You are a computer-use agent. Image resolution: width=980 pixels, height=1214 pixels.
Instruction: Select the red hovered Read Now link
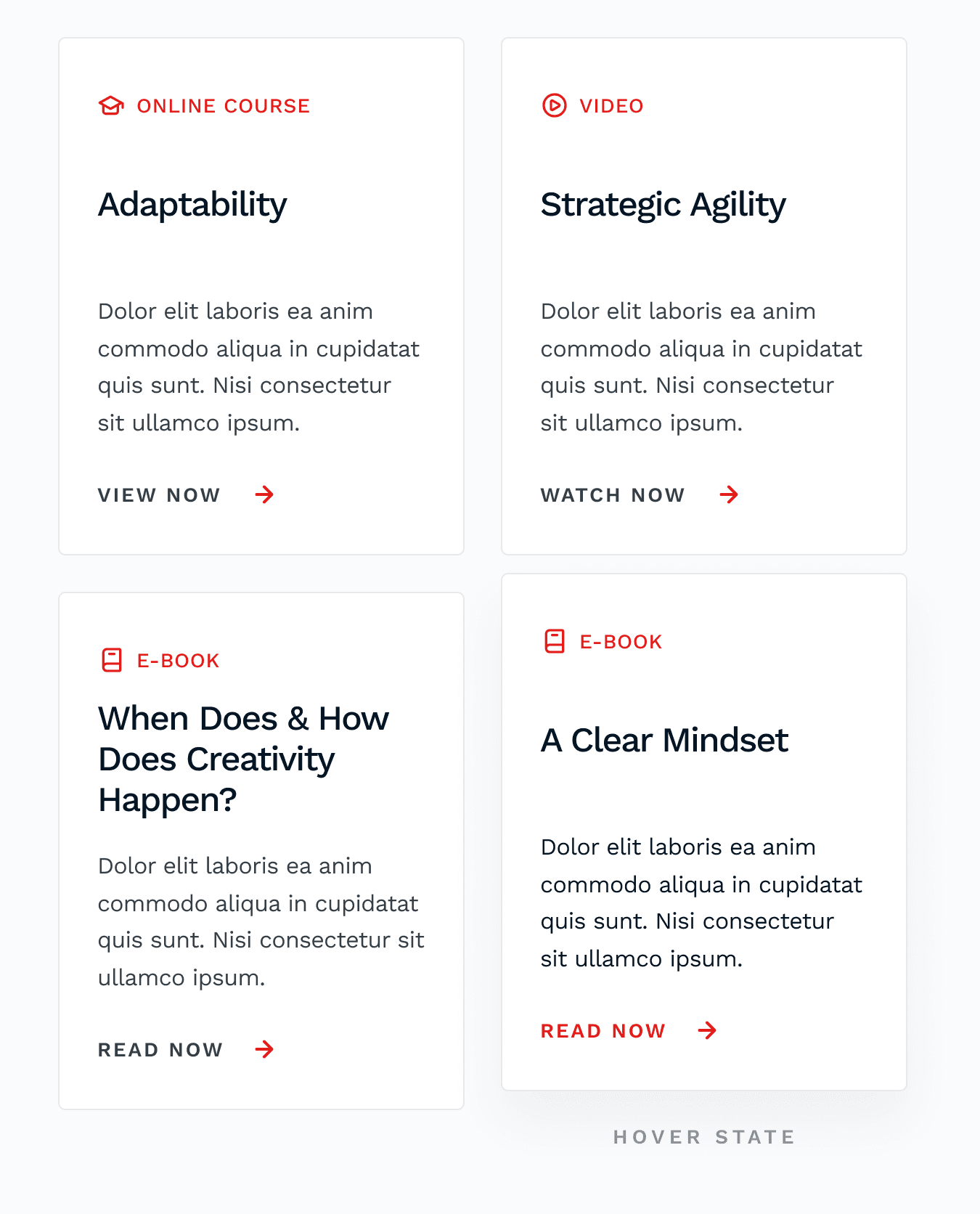603,1031
